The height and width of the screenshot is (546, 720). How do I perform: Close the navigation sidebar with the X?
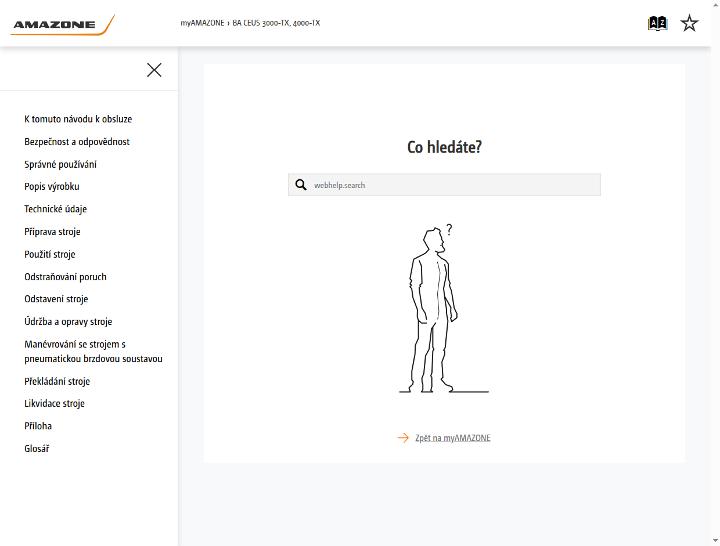154,70
